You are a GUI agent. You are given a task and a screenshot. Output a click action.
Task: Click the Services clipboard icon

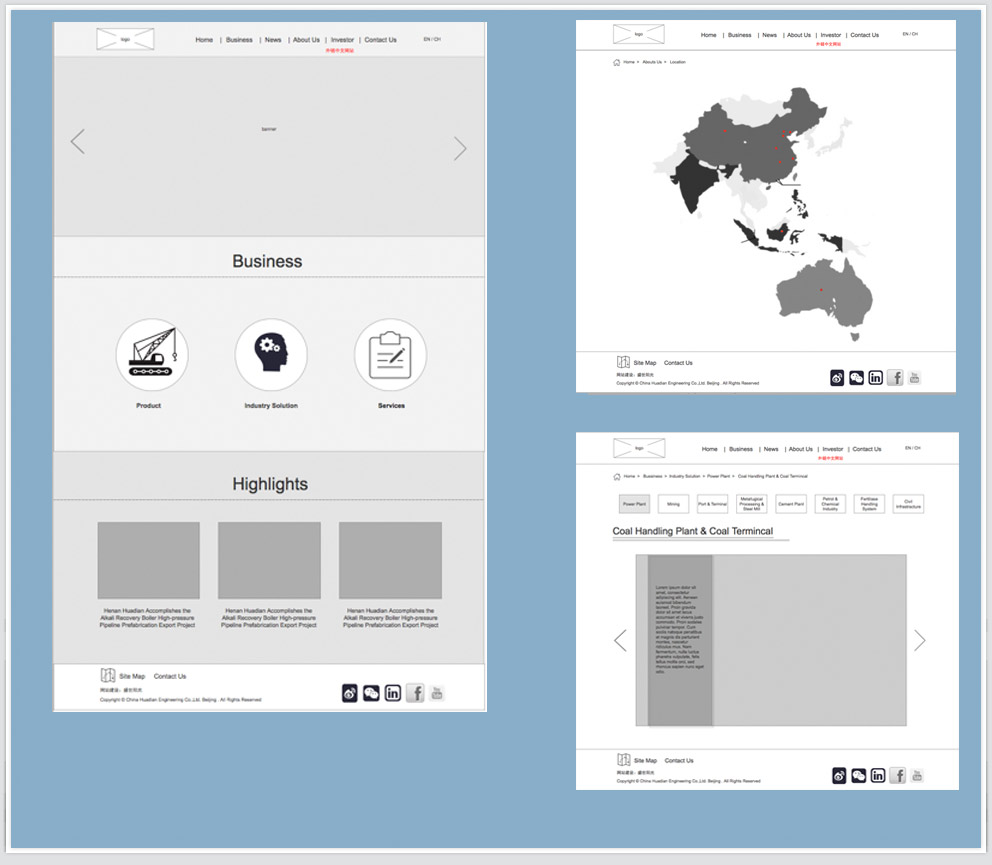(390, 354)
